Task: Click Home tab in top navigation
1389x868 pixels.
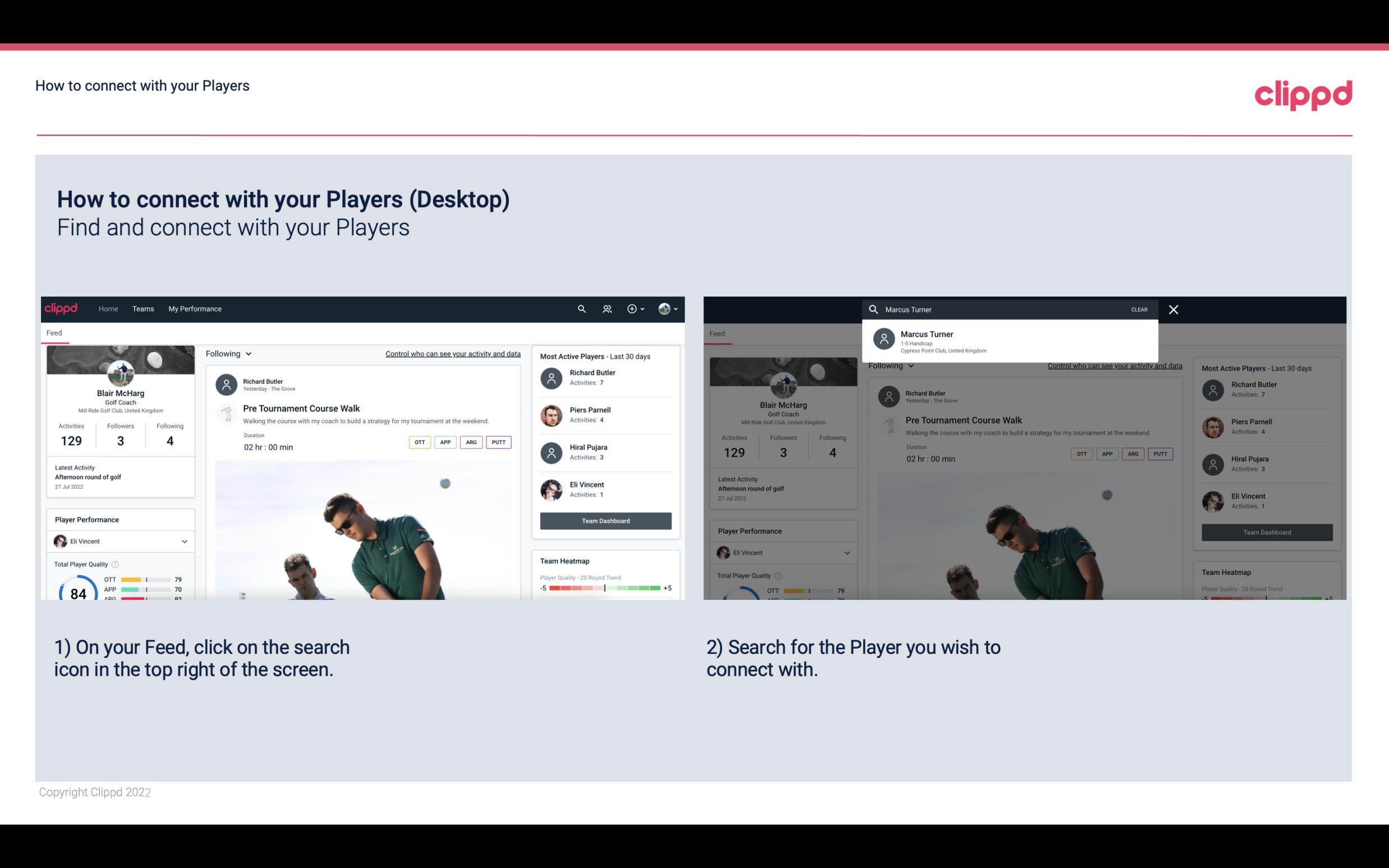Action: tap(108, 308)
